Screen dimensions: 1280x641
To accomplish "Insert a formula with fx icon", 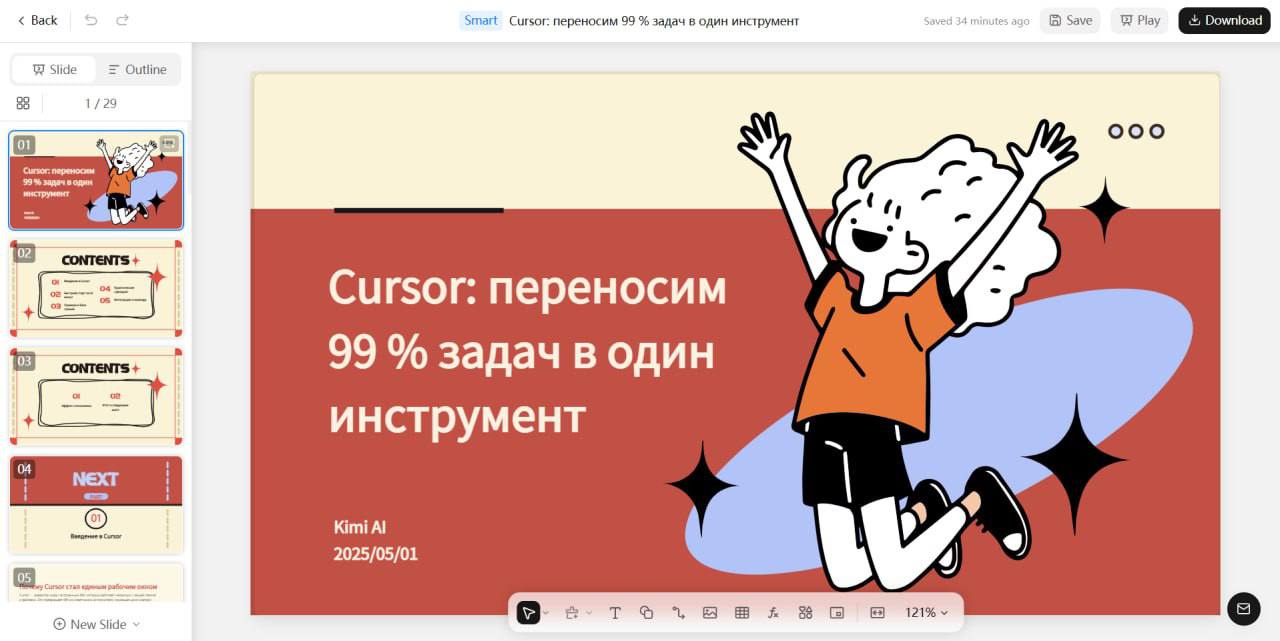I will (x=773, y=612).
